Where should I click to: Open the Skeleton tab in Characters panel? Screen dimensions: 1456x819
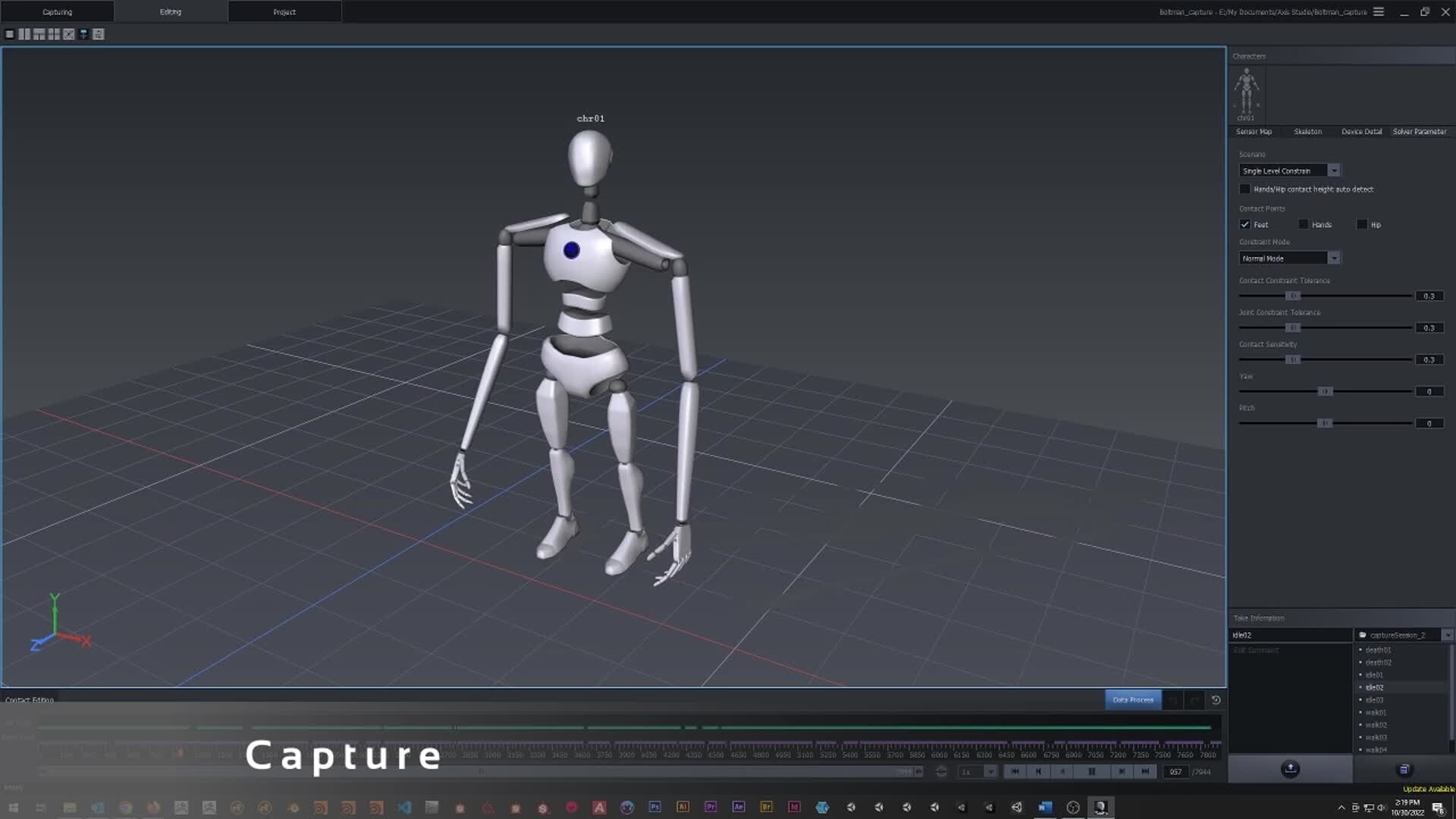tap(1307, 131)
